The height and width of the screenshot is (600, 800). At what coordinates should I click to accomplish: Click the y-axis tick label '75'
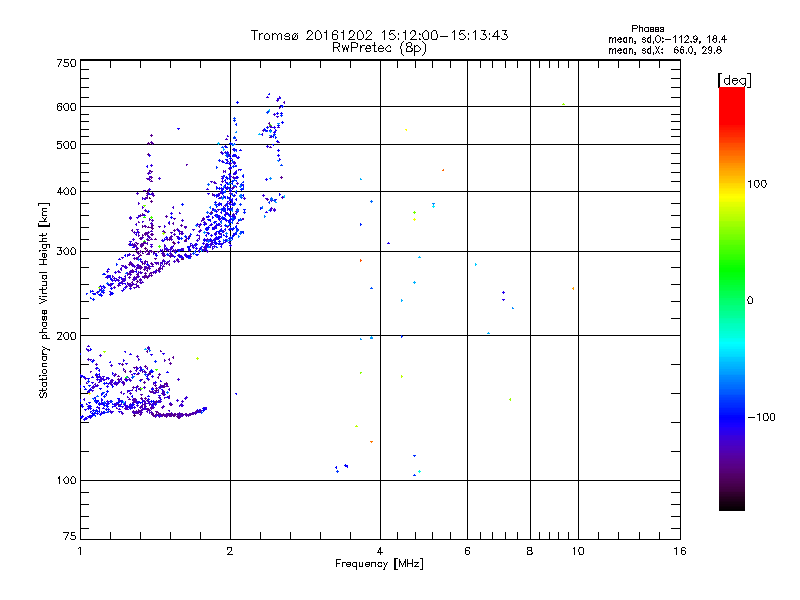coord(70,536)
